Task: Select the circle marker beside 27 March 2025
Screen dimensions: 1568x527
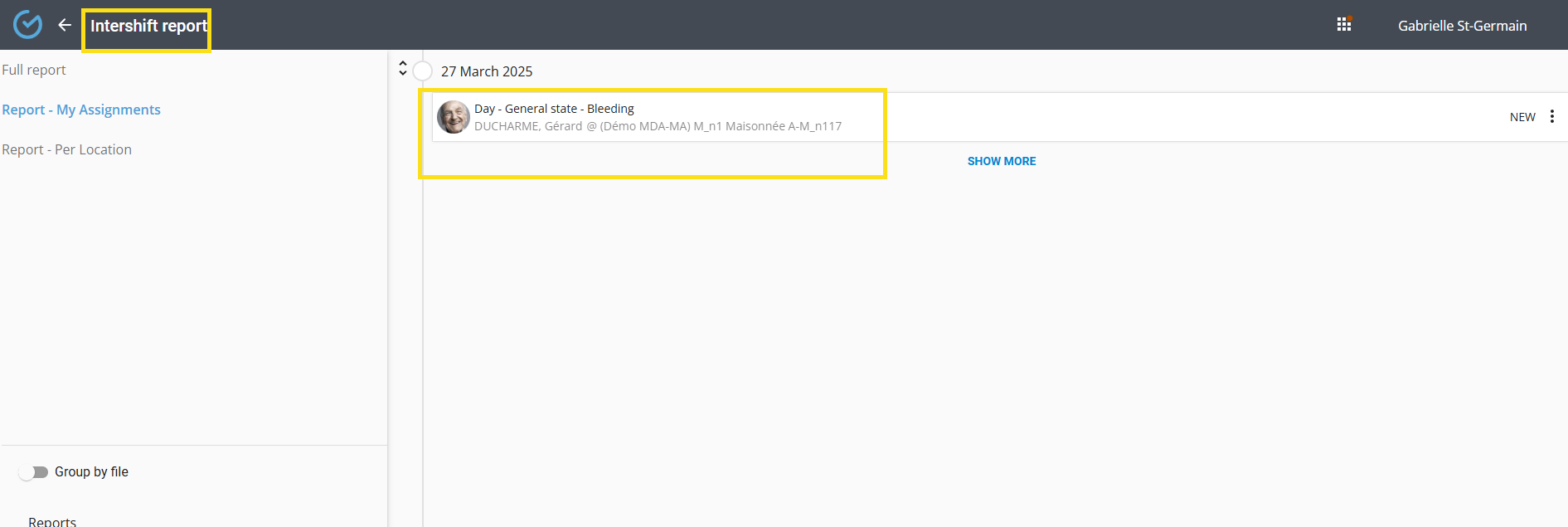Action: [423, 71]
